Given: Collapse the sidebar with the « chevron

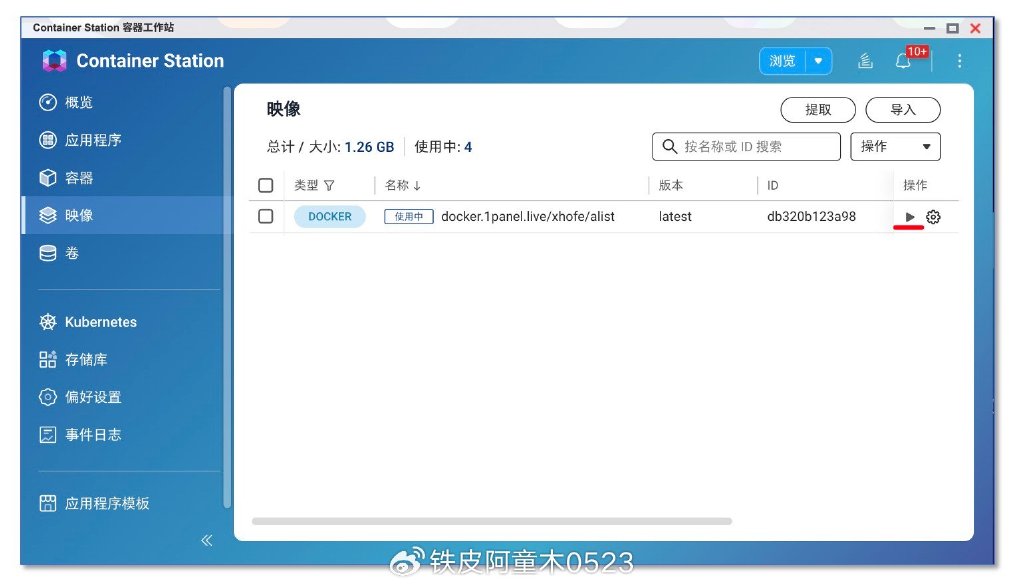Looking at the screenshot, I should 207,540.
